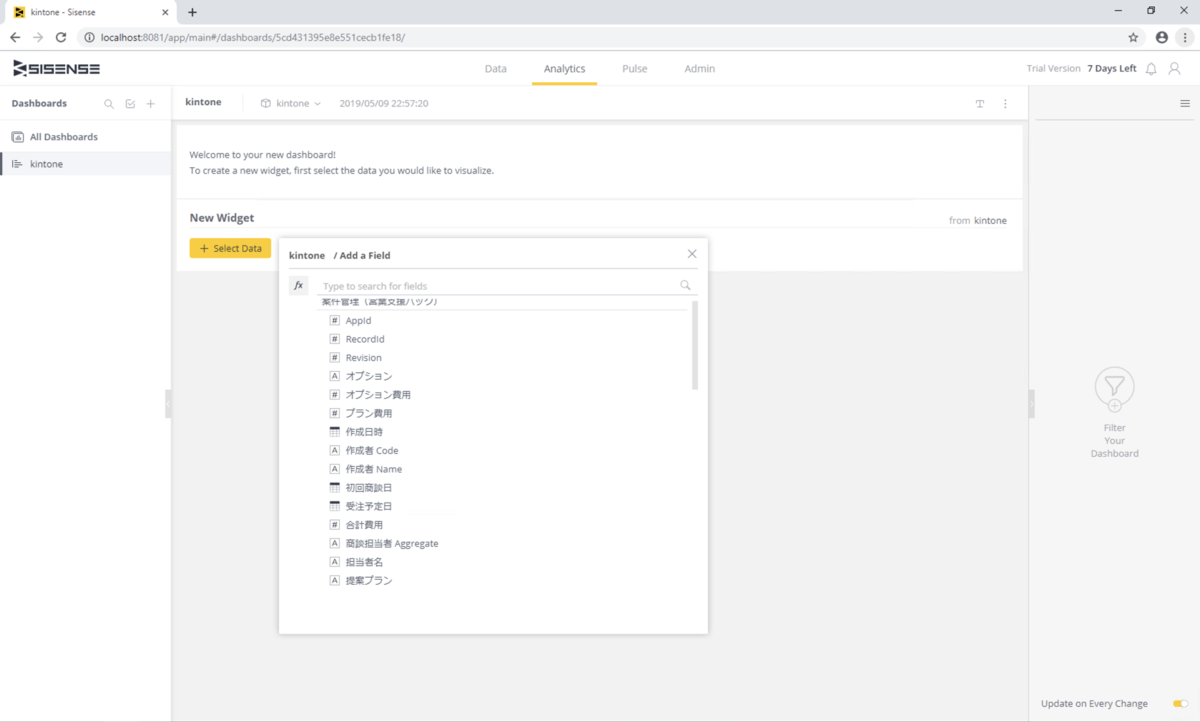1200x722 pixels.
Task: Click the kintone dashboard title
Action: [x=203, y=103]
